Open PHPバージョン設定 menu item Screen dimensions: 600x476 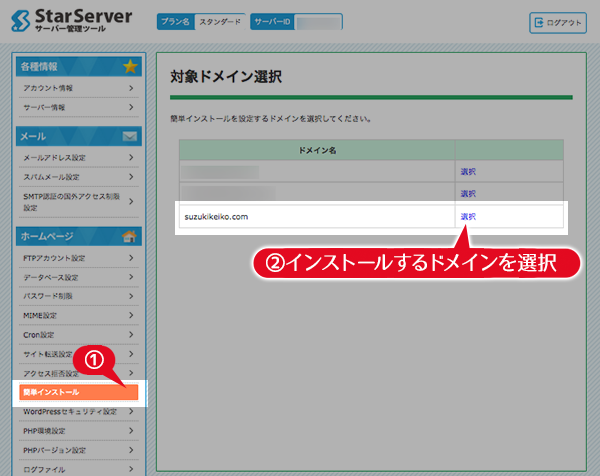(x=78, y=450)
